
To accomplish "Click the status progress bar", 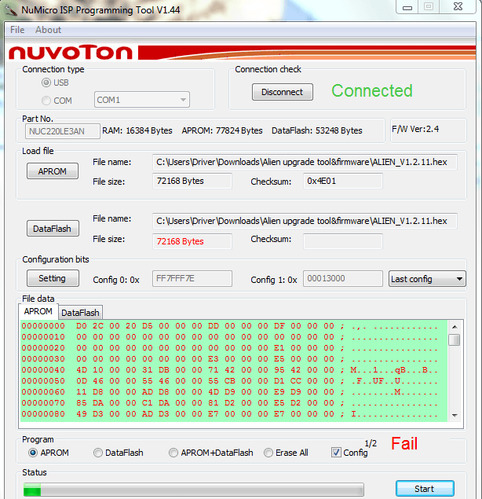I will point(193,490).
